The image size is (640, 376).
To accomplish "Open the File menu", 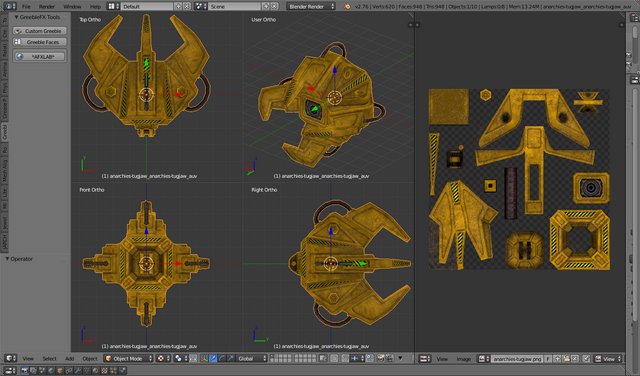I will pos(26,6).
